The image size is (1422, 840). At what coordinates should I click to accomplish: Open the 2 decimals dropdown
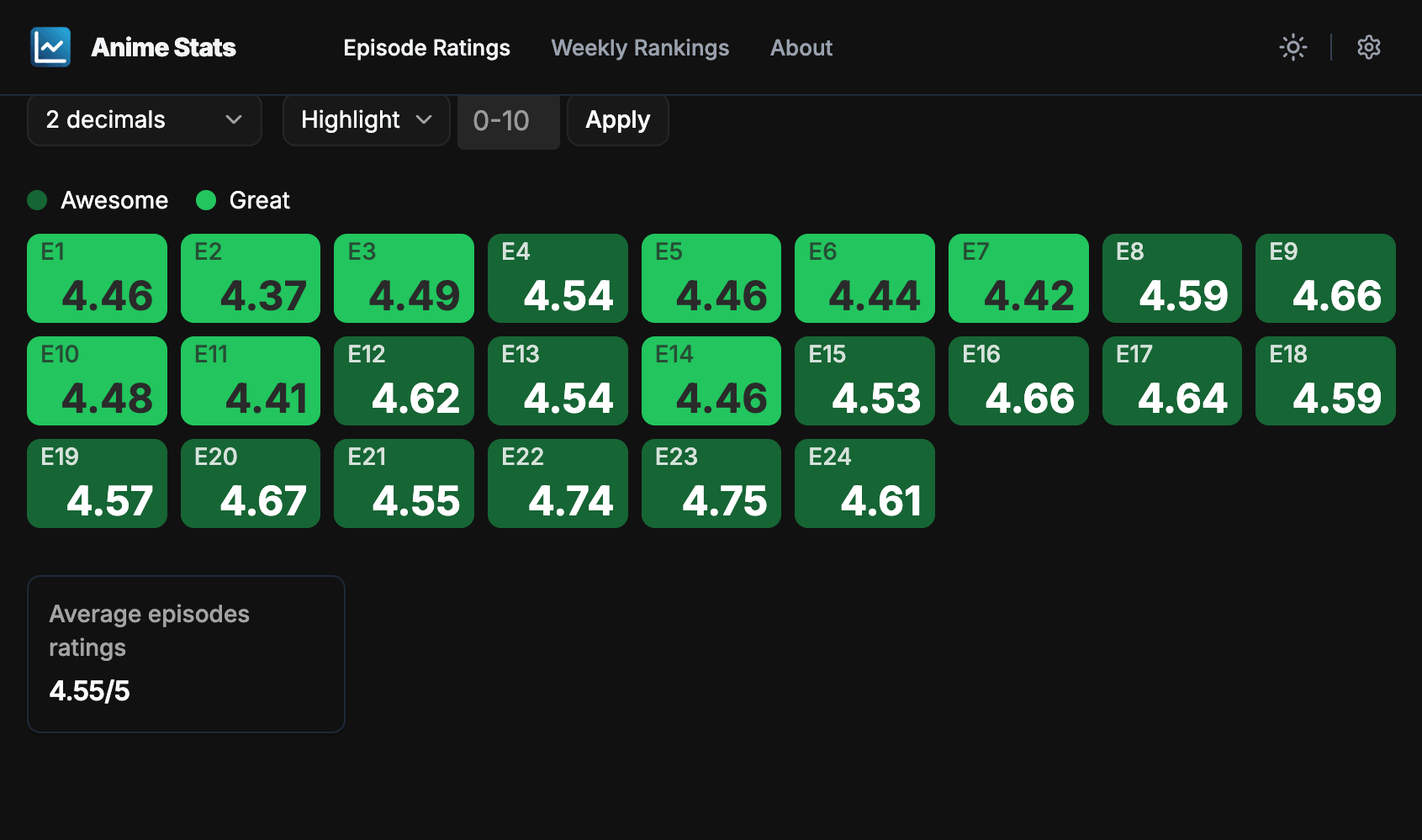[144, 120]
